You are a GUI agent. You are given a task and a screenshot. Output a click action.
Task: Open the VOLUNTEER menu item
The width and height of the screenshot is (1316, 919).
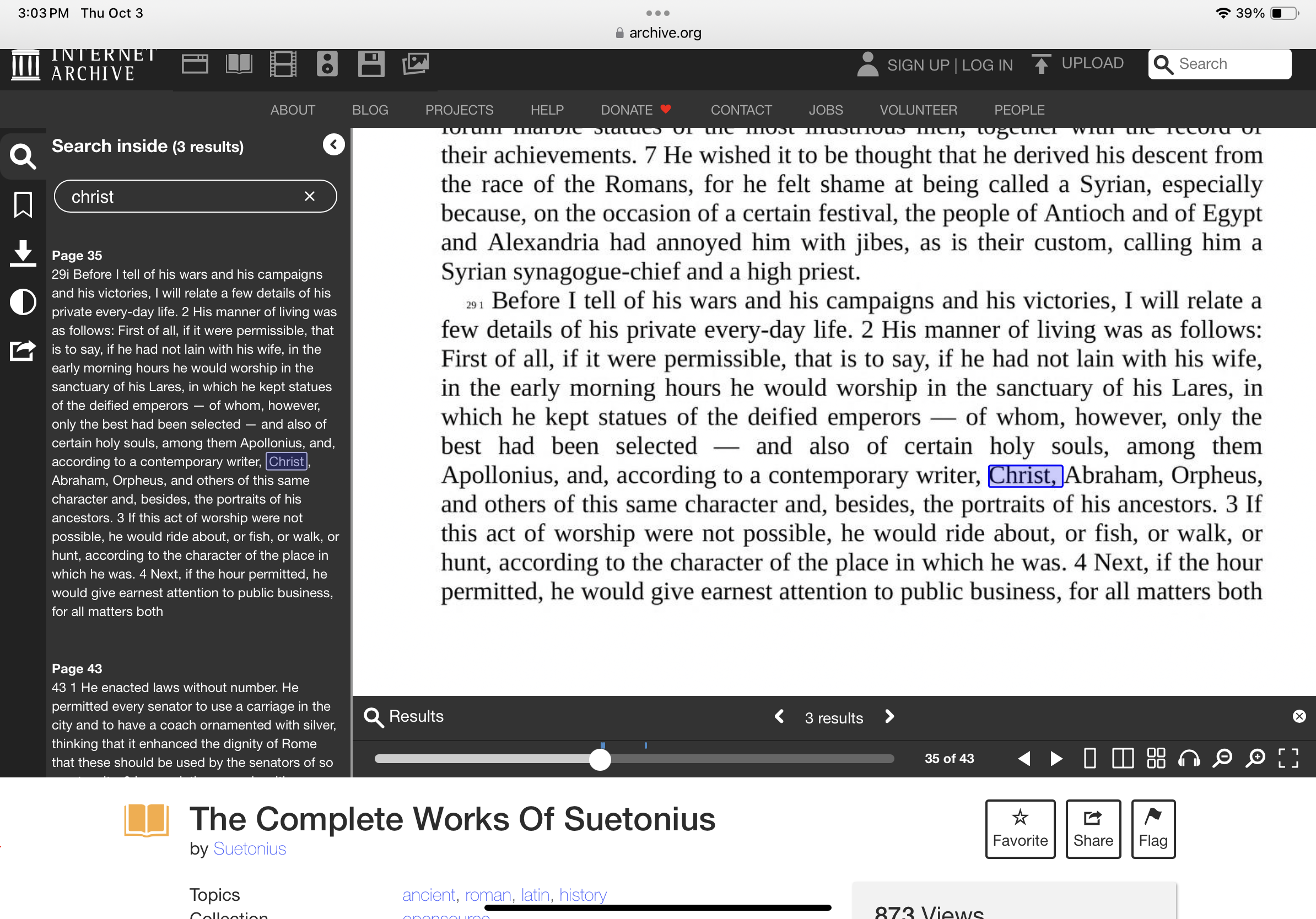click(918, 110)
